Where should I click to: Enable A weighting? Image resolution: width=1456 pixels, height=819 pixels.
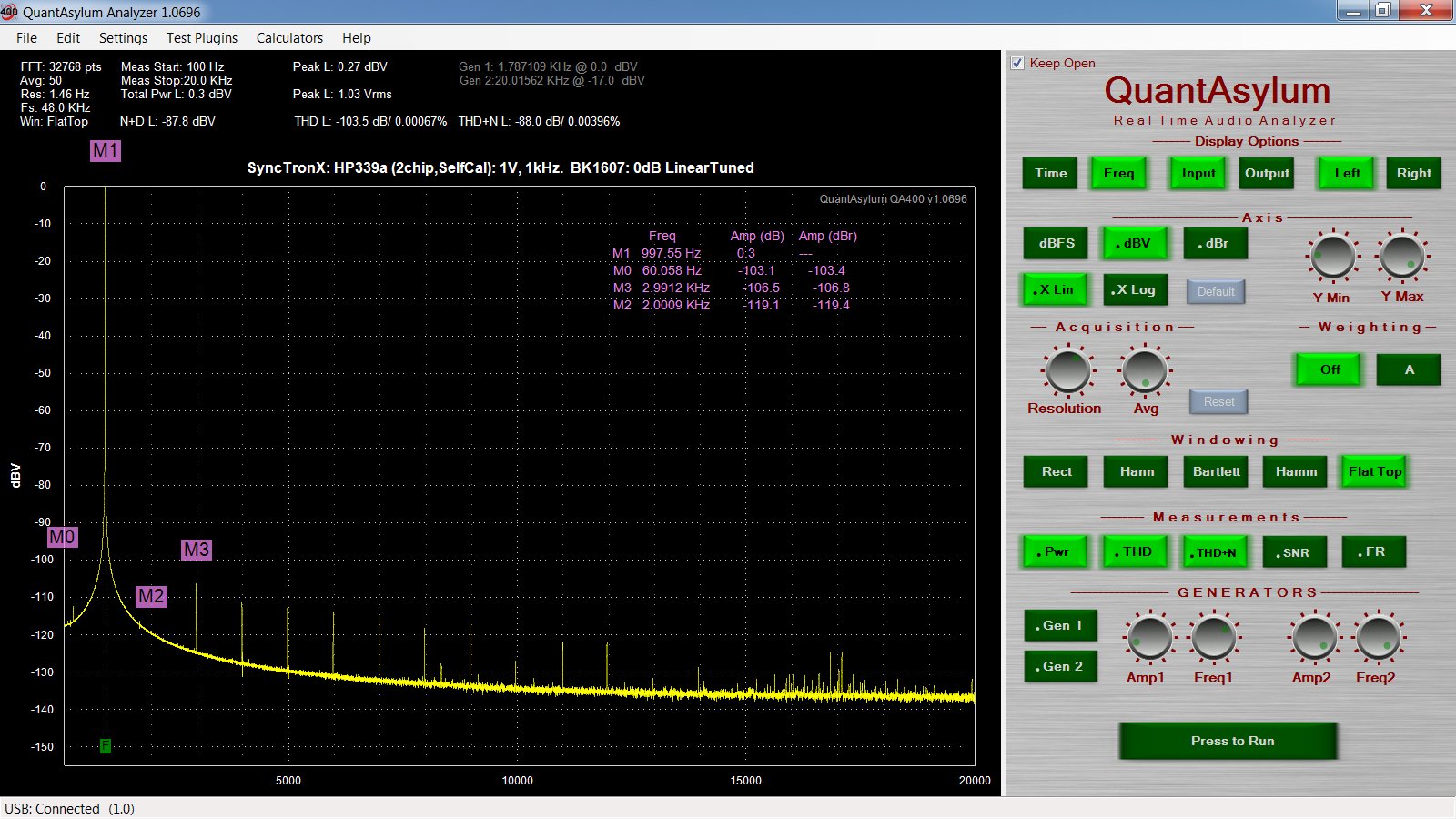[1409, 369]
